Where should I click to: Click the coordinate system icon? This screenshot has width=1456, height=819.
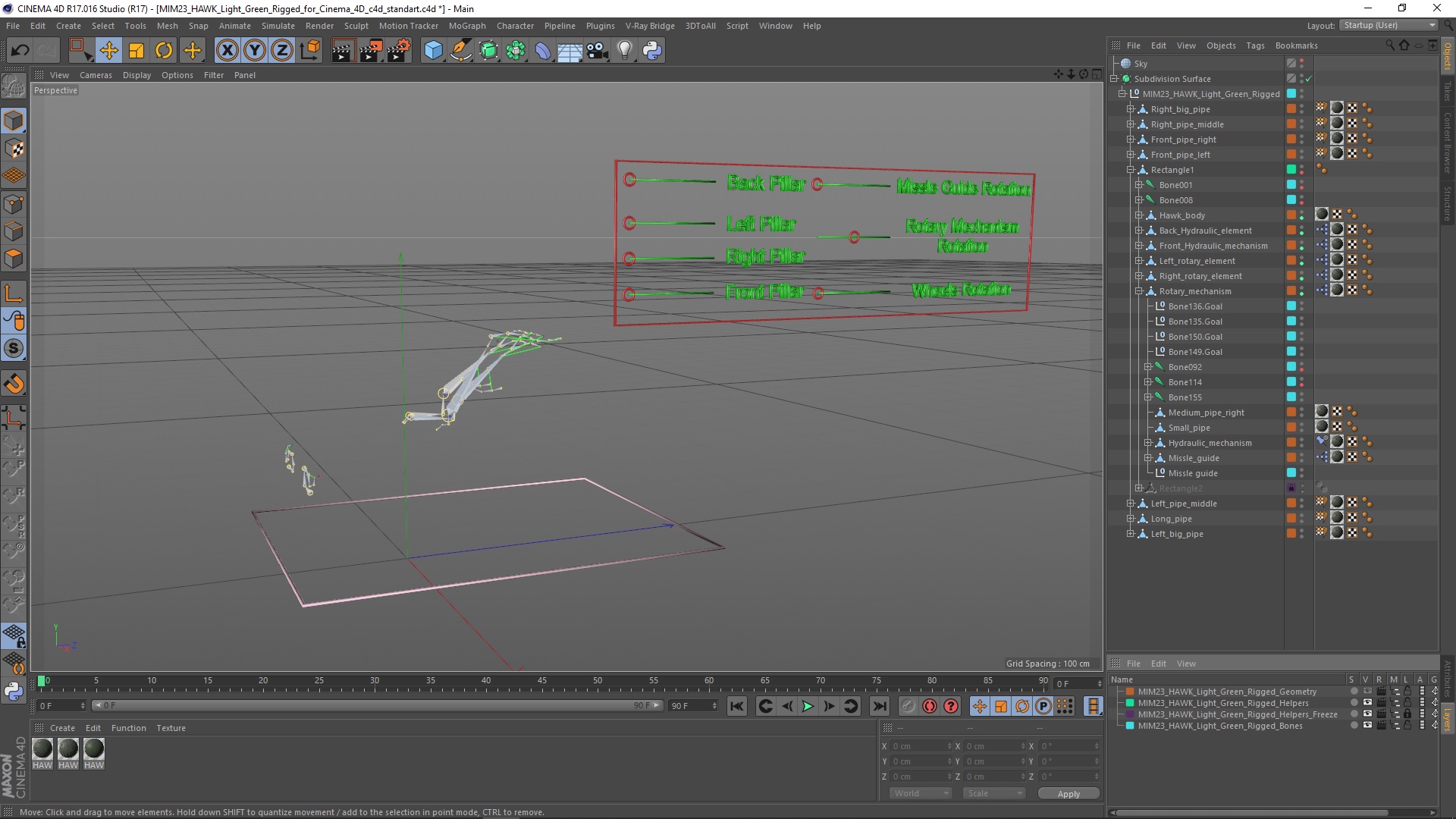tap(310, 51)
